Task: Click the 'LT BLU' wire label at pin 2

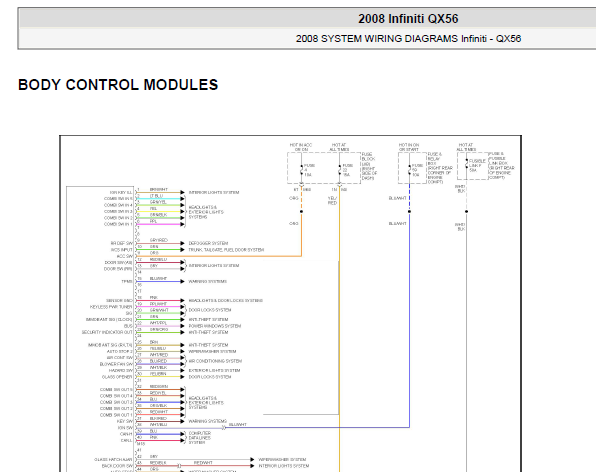Action: [x=156, y=196]
